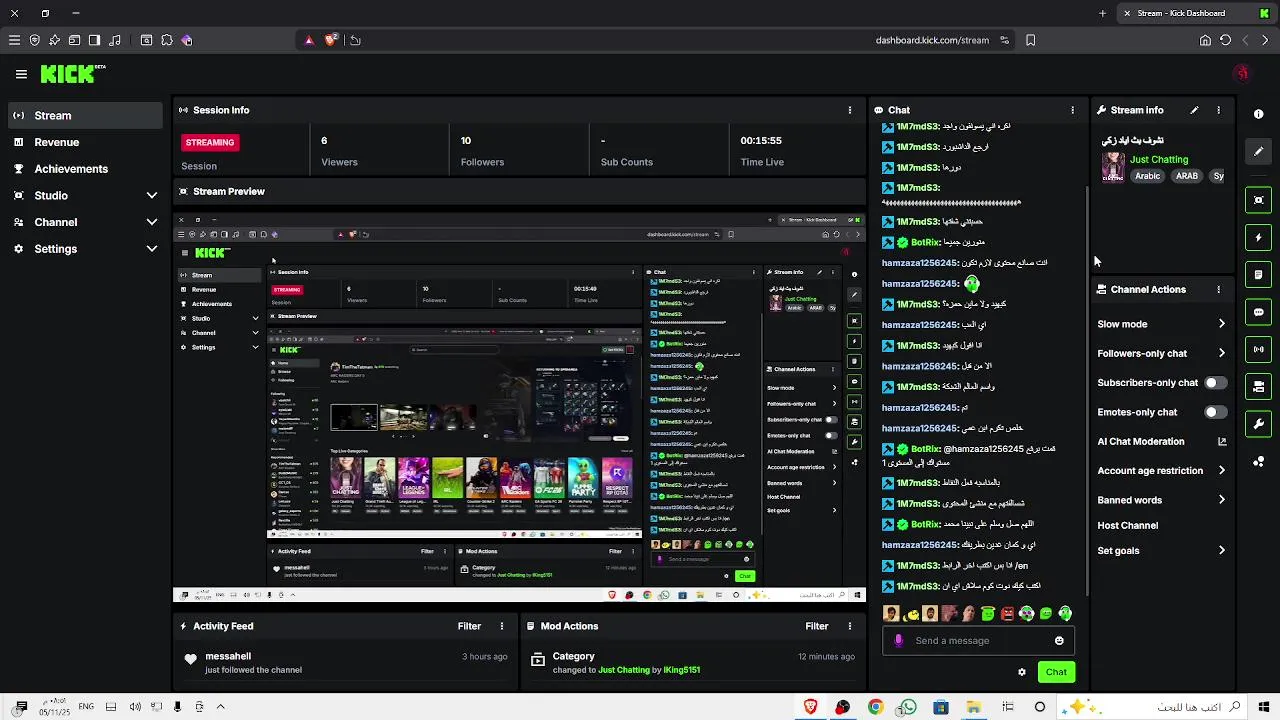Go to Revenue in sidebar
This screenshot has height=720, width=1280.
85,142
